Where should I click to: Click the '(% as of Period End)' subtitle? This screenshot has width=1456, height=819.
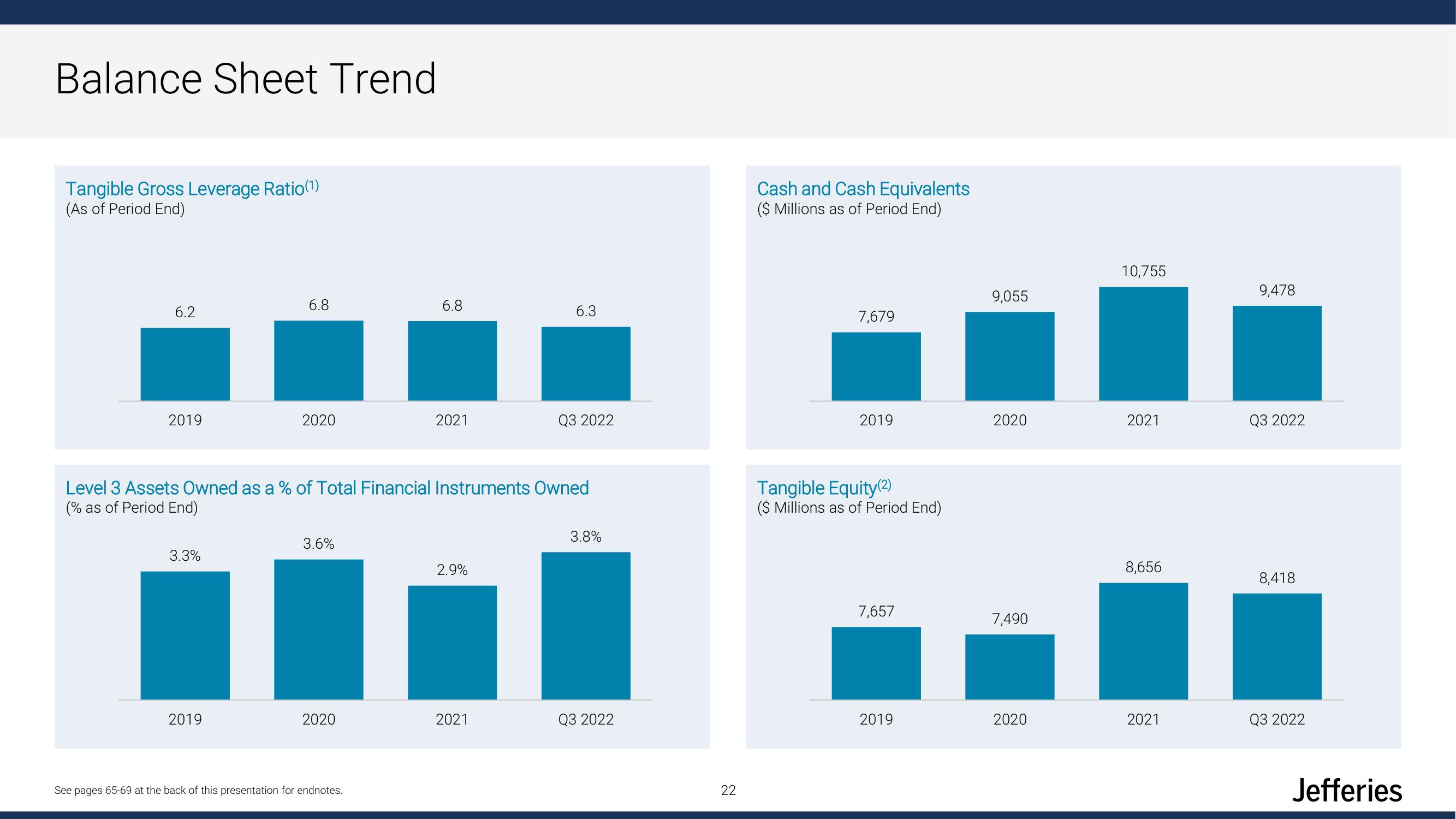pos(132,508)
